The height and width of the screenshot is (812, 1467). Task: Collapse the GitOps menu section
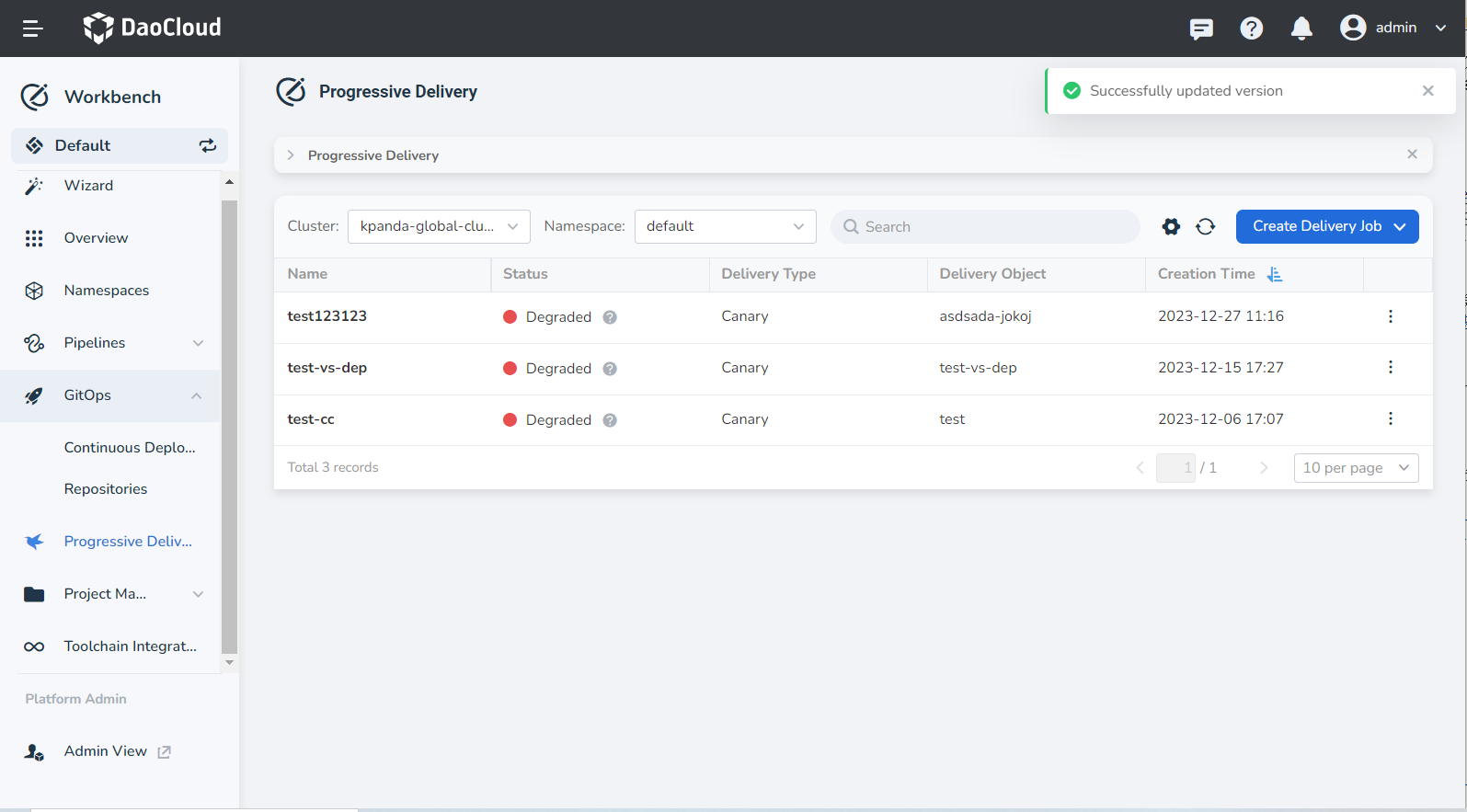(x=197, y=395)
